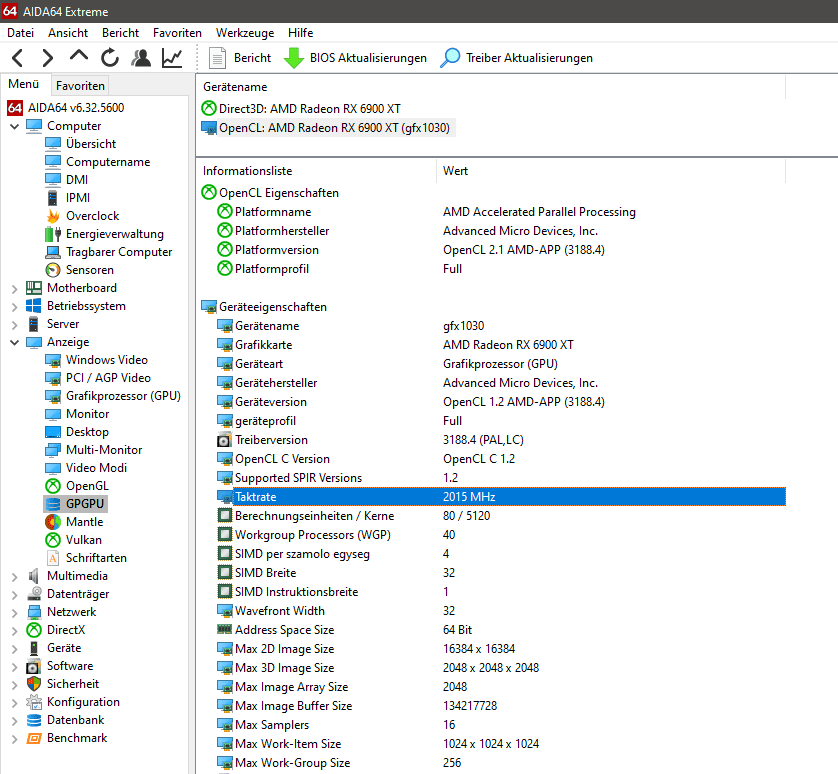
Task: Open the Favoriten menu
Action: point(177,33)
